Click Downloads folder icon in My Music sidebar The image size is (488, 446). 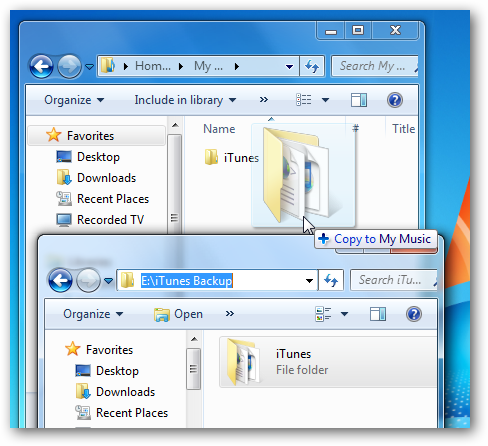tap(64, 177)
